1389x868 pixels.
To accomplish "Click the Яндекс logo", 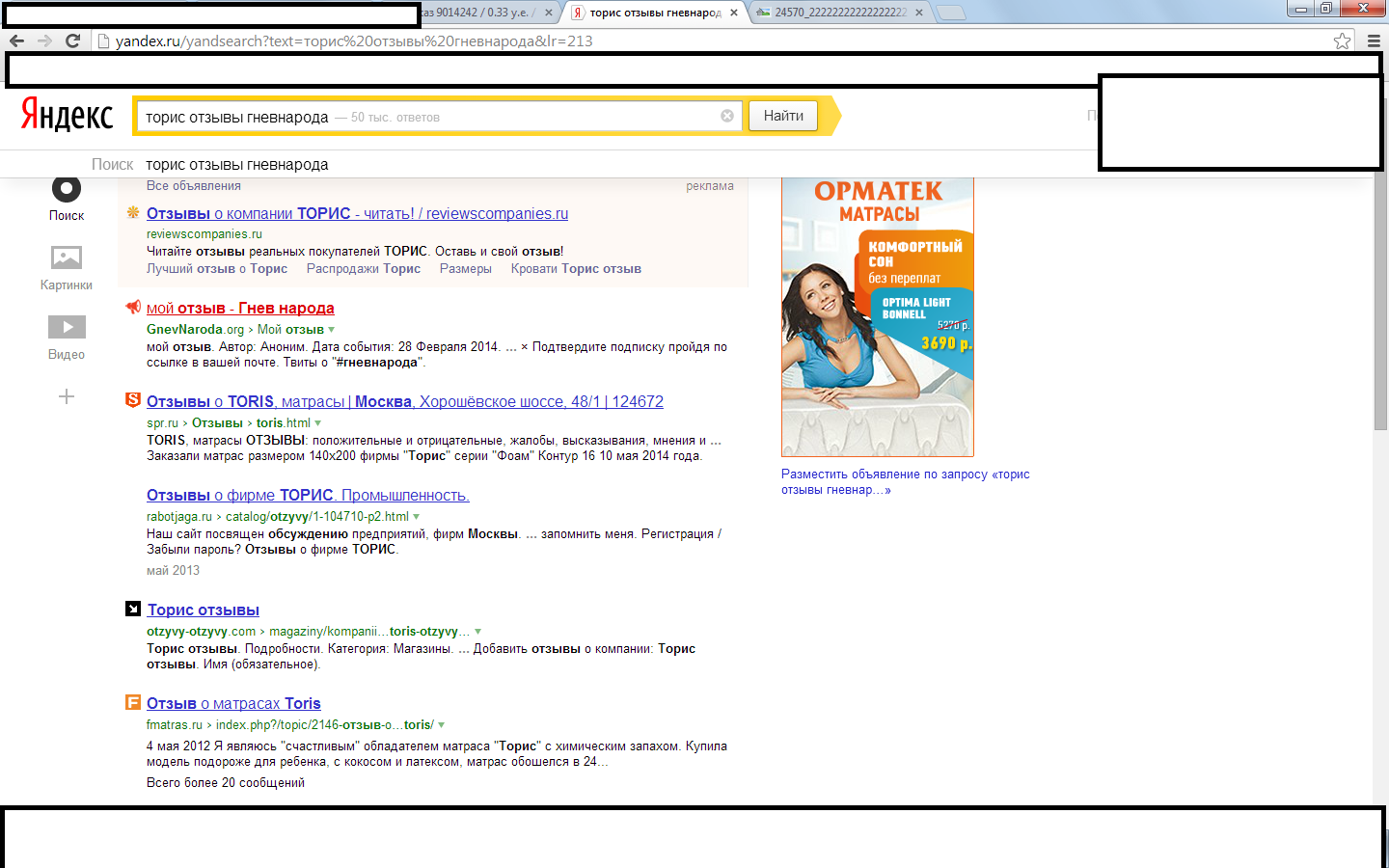I will (67, 115).
